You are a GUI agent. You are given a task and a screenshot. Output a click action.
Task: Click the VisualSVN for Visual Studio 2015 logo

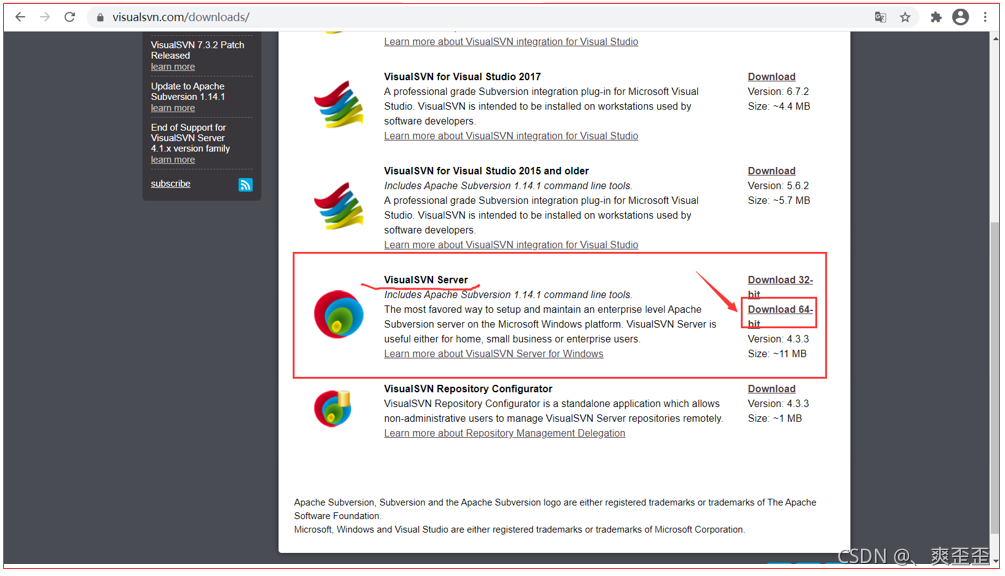tap(339, 206)
